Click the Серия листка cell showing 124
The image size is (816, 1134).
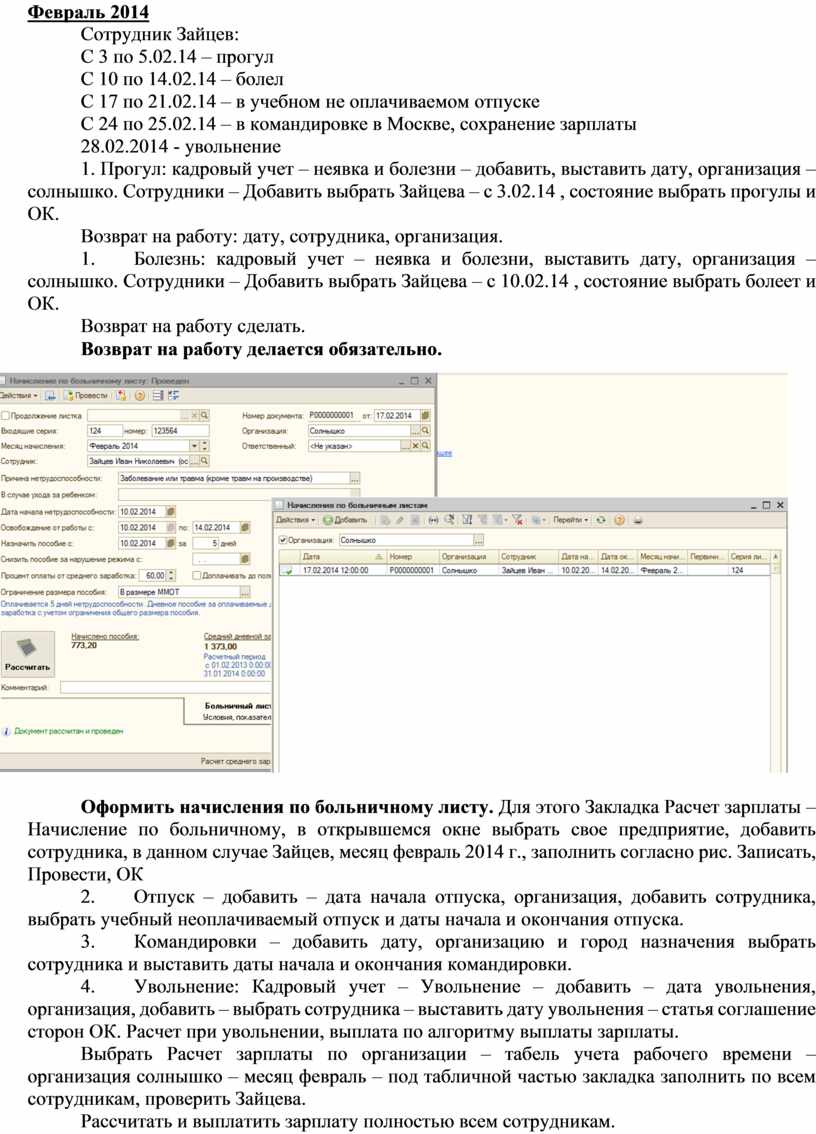click(x=749, y=571)
